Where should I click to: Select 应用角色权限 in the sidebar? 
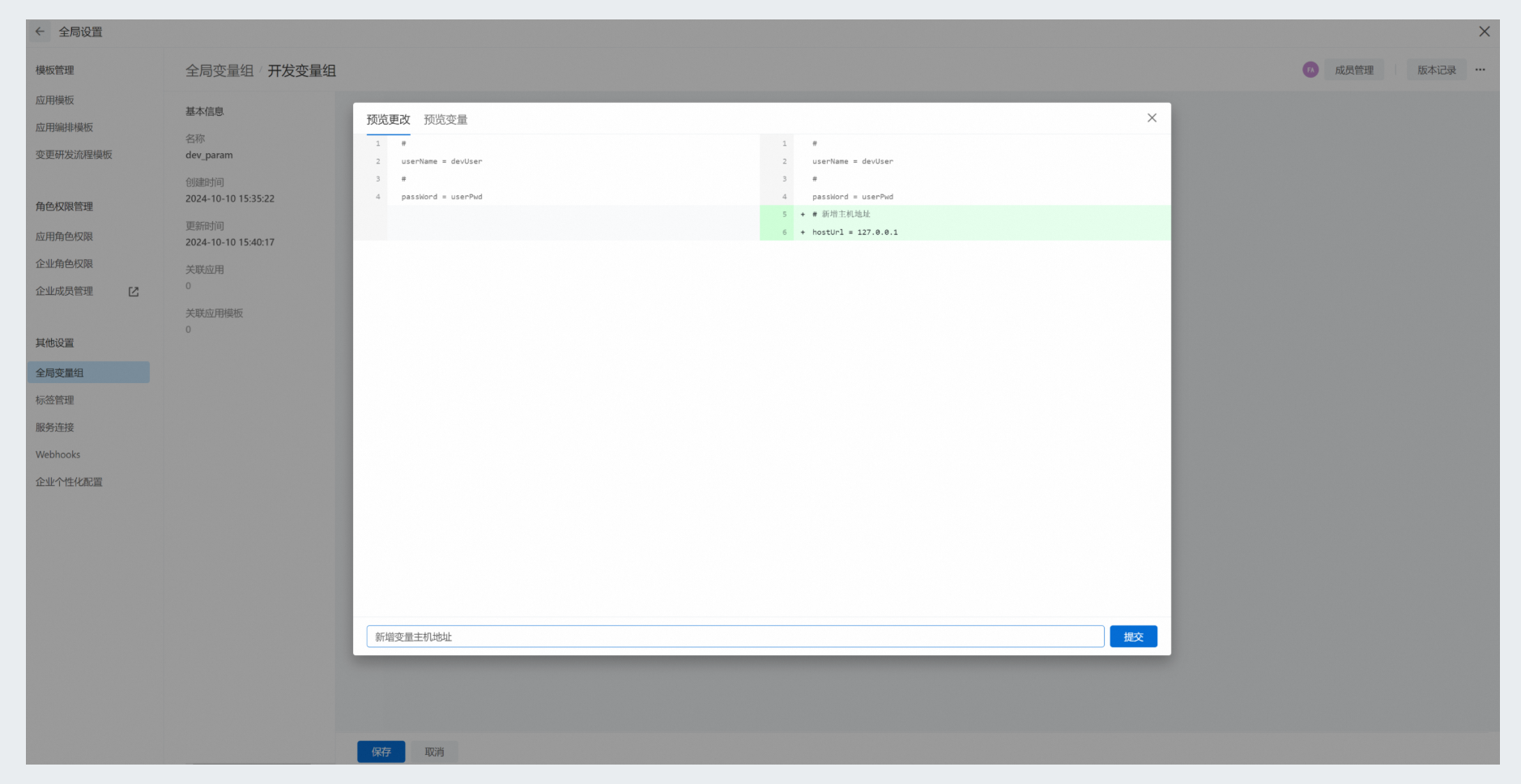[64, 236]
